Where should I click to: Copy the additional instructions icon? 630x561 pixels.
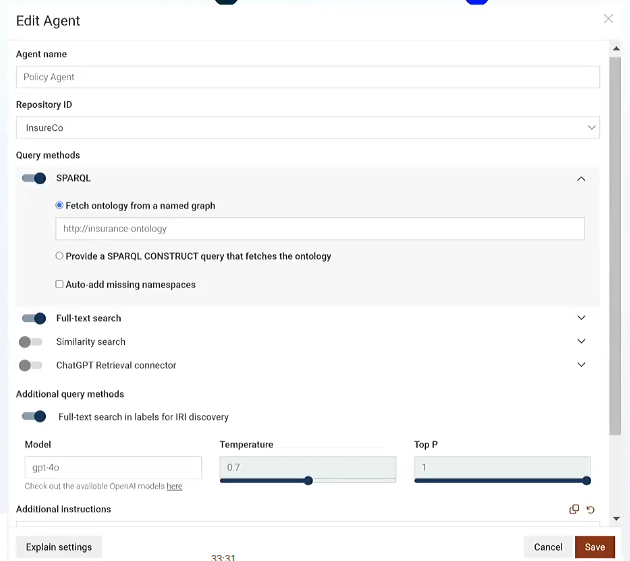[x=574, y=509]
